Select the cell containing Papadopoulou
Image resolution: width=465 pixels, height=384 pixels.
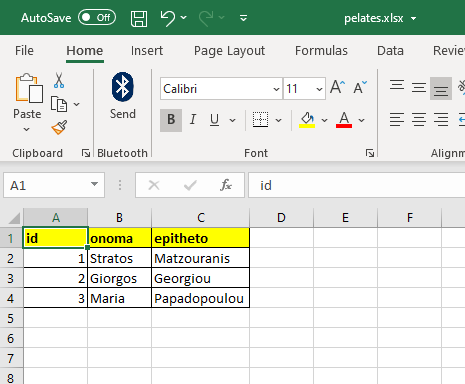200,298
